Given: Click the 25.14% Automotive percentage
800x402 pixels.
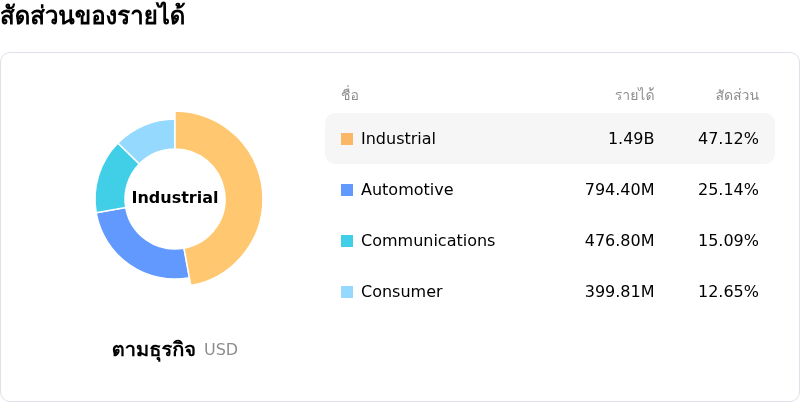Looking at the screenshot, I should tap(728, 190).
